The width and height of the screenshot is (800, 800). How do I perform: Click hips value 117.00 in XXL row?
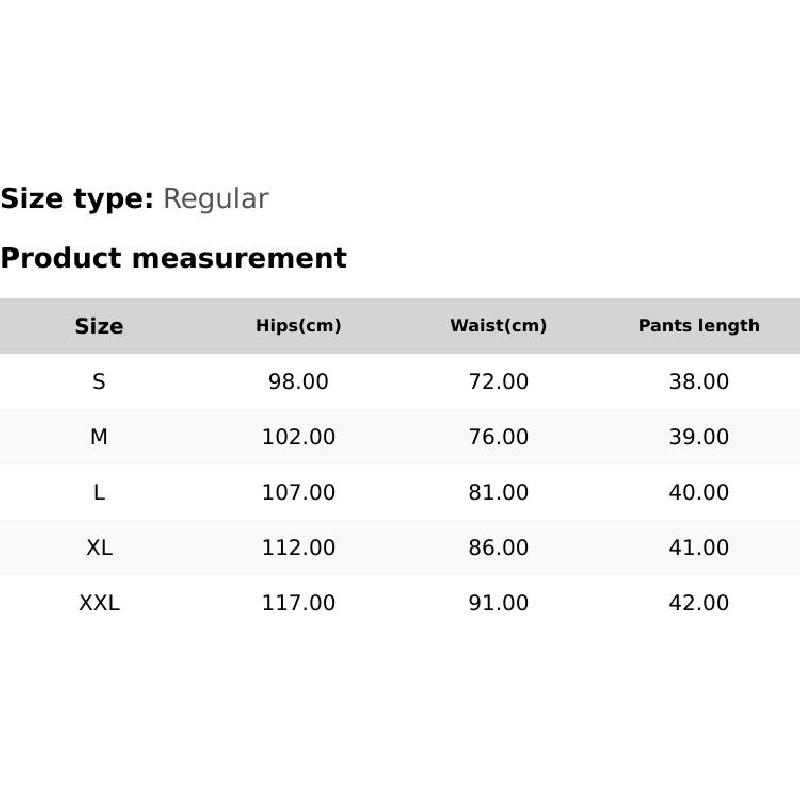click(x=299, y=603)
